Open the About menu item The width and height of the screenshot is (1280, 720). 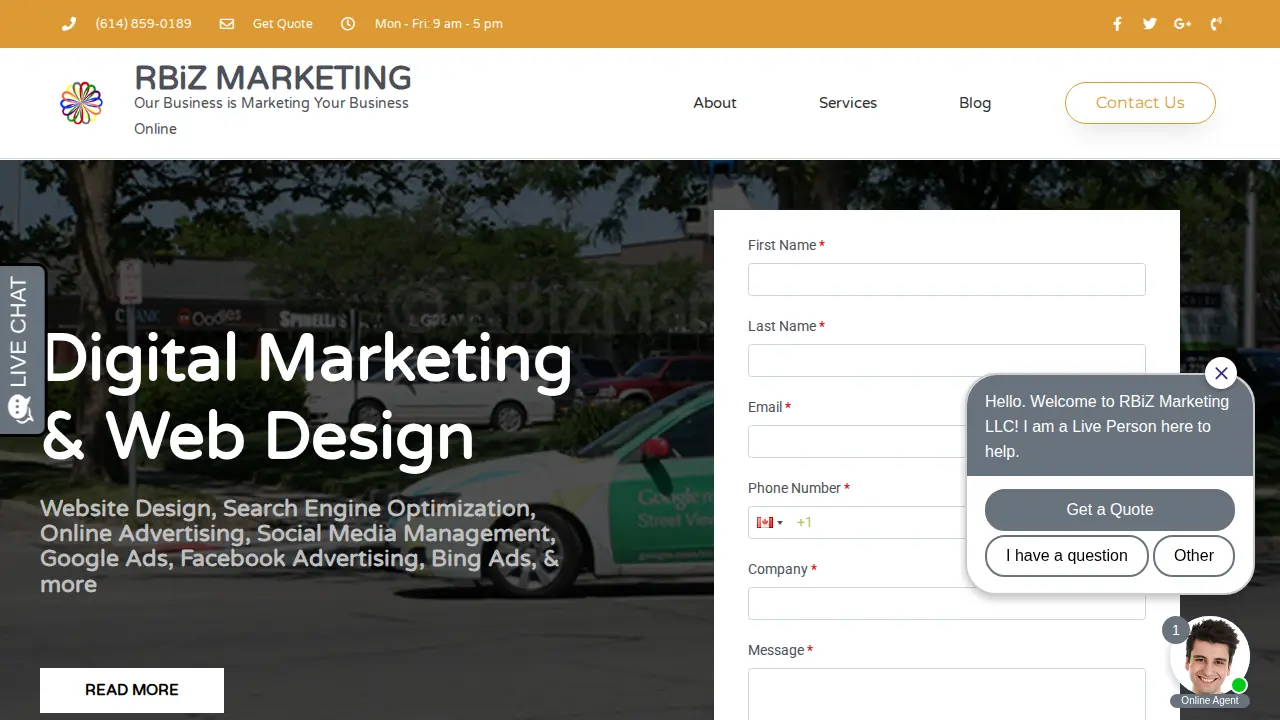715,103
